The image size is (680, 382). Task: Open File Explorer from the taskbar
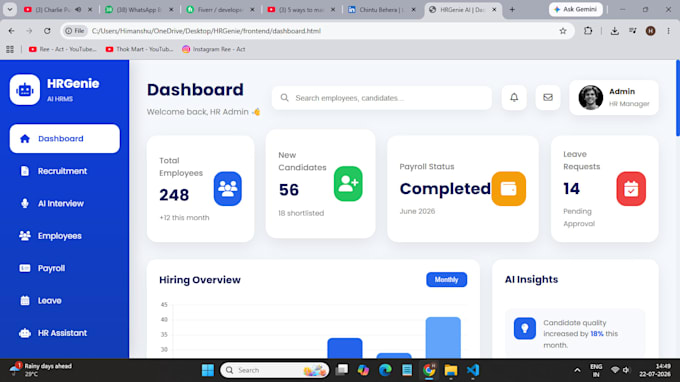pos(451,370)
